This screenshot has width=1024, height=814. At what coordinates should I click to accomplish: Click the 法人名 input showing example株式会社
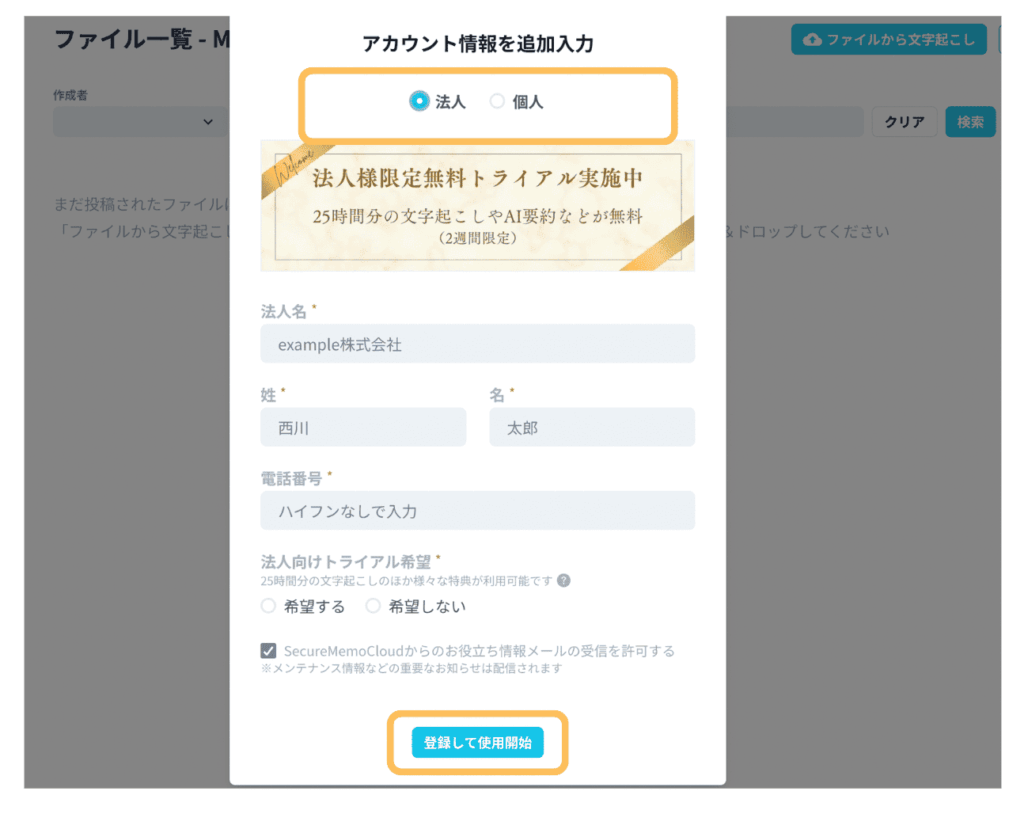[x=477, y=343]
